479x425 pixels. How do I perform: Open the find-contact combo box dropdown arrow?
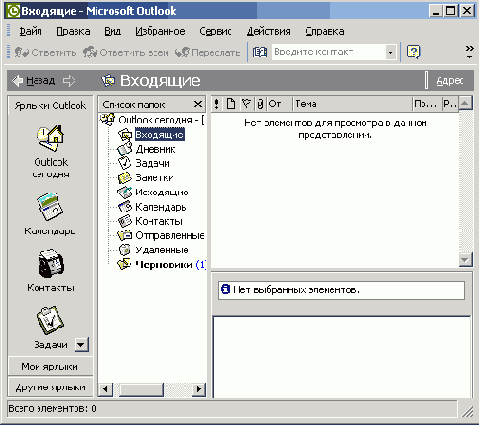point(390,52)
